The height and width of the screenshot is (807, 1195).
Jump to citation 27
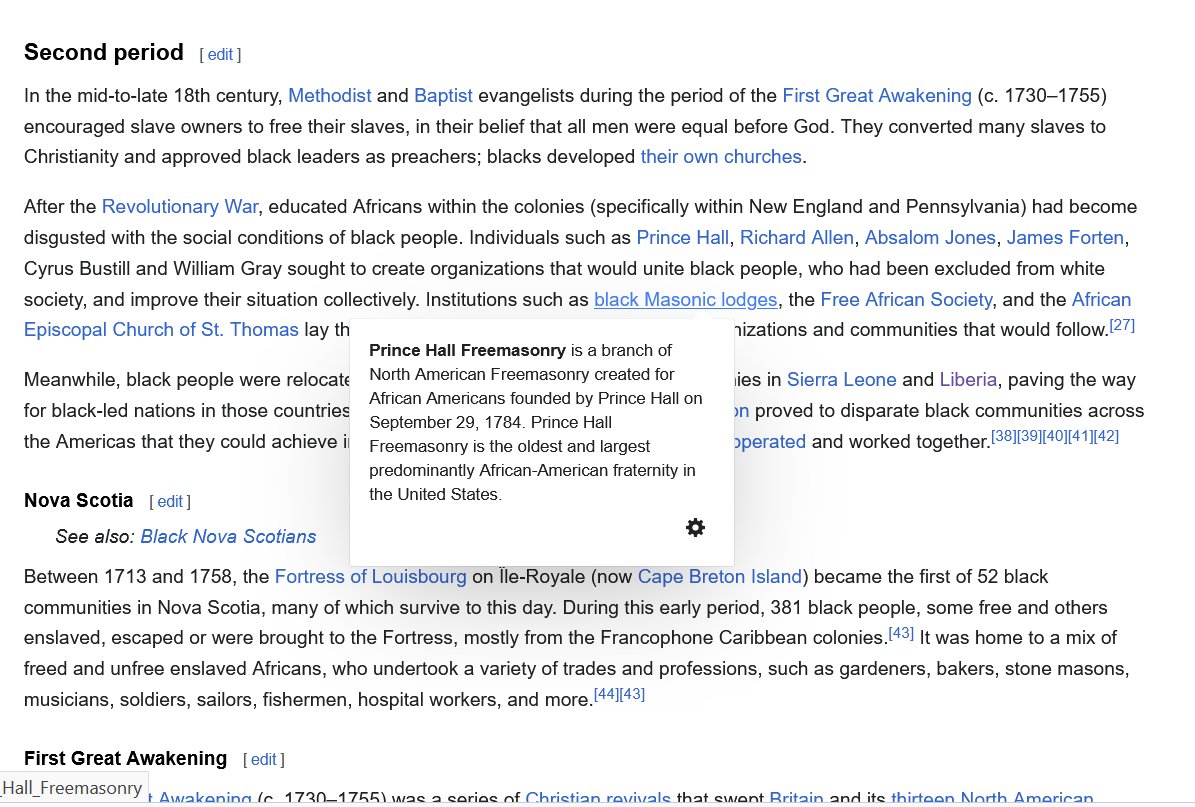point(1122,325)
